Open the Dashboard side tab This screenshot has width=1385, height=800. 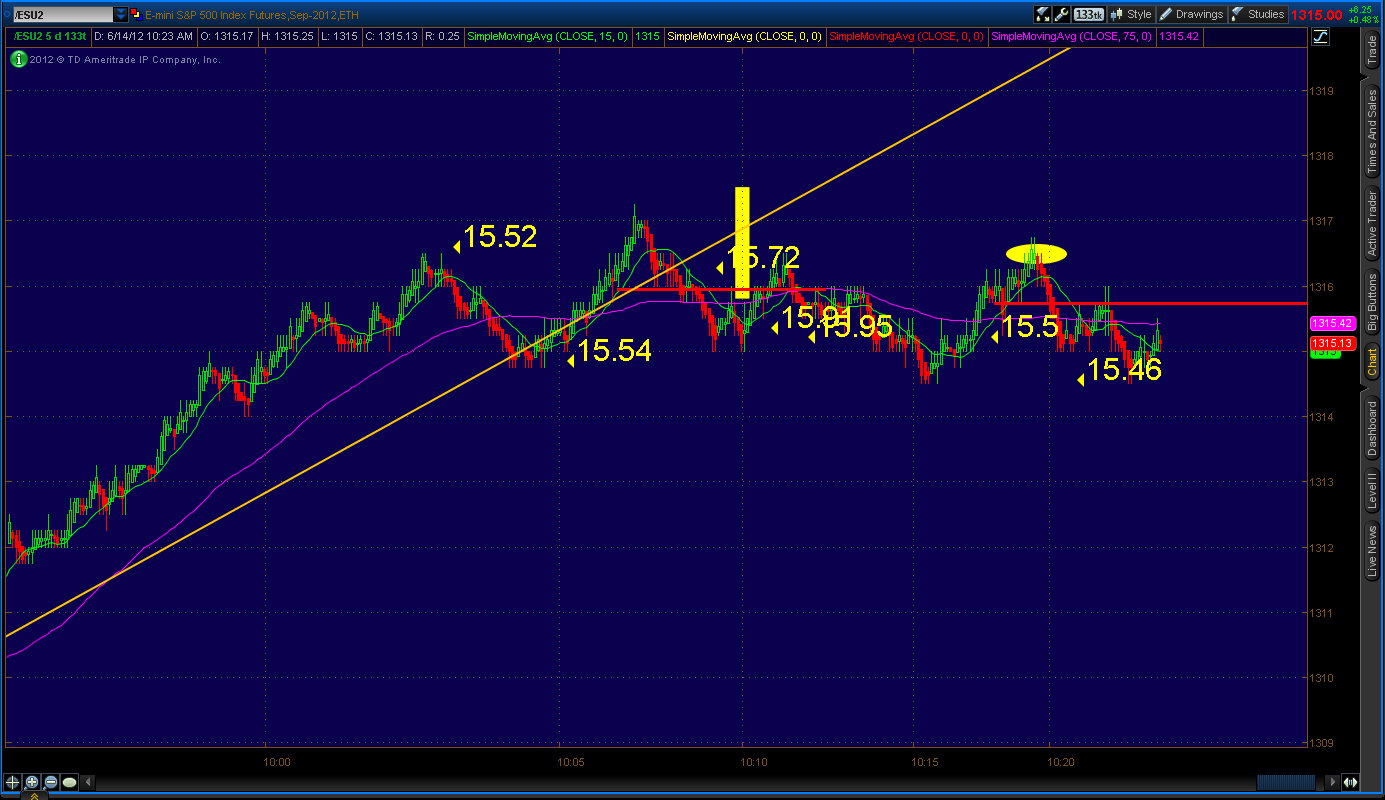tap(1373, 426)
